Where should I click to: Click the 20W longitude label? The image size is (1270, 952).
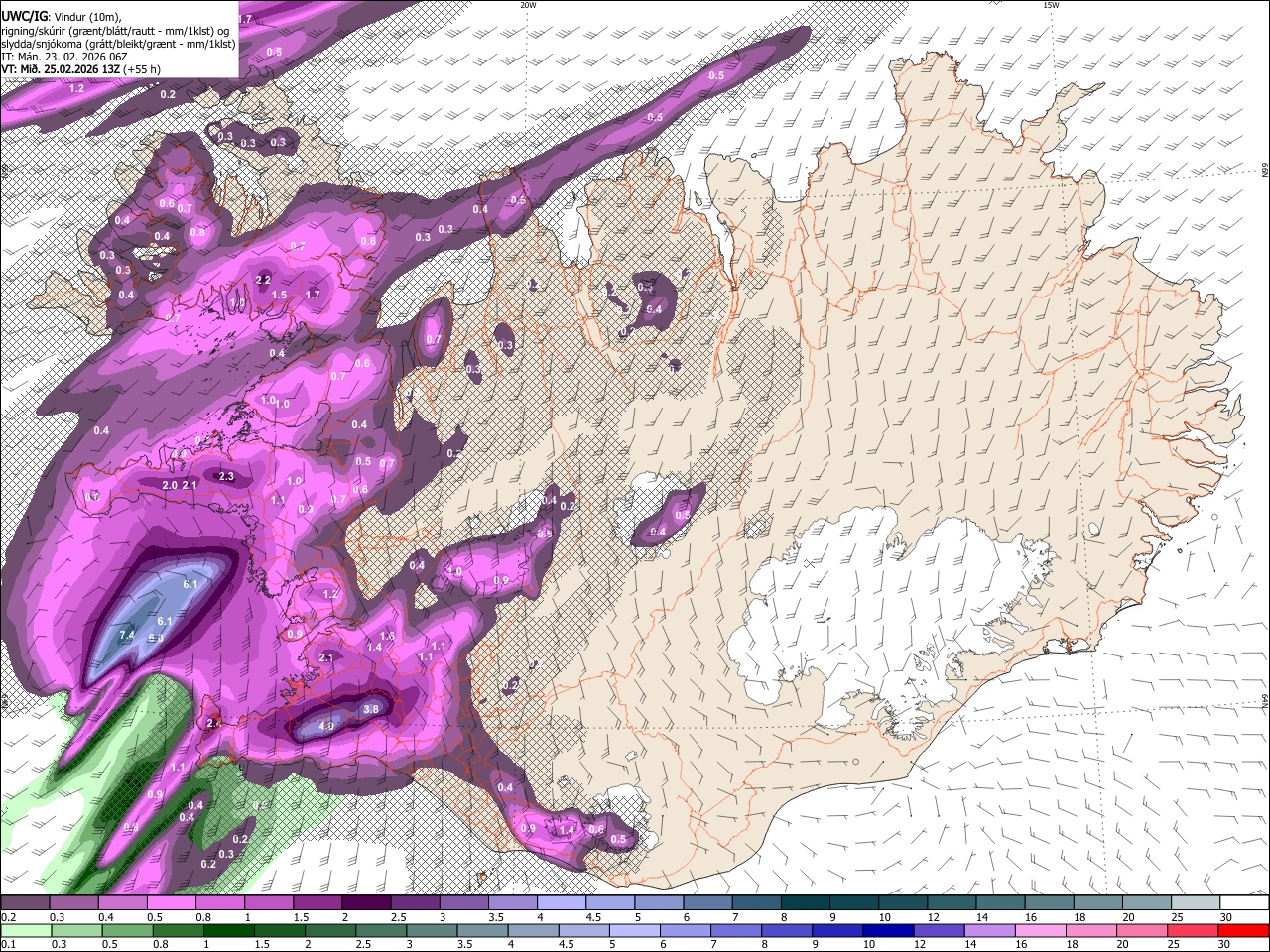click(528, 5)
